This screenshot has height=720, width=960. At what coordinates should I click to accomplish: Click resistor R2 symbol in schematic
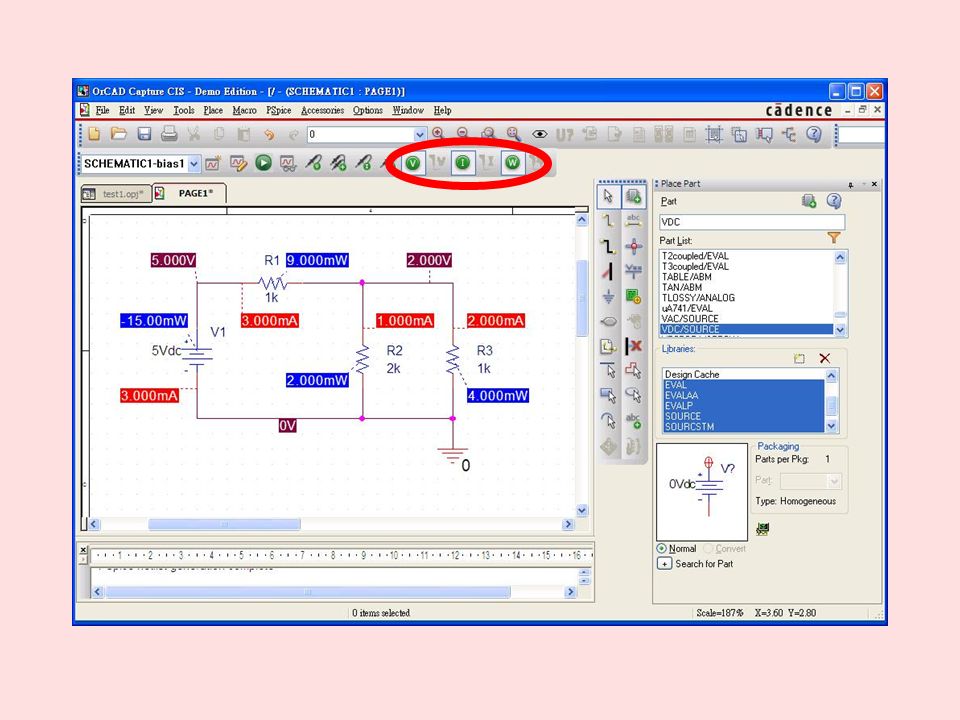coord(362,359)
